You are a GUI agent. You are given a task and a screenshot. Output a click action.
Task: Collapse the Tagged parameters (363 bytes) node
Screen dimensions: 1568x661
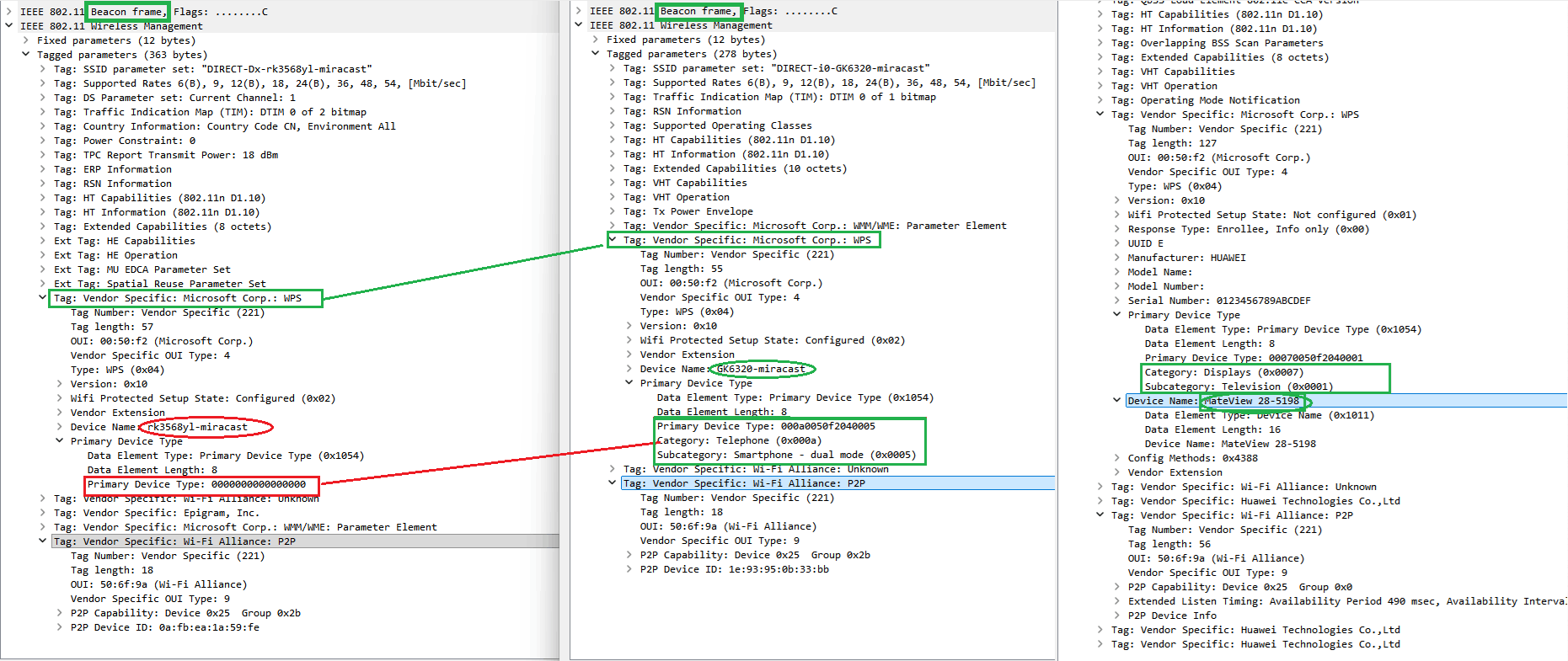[x=26, y=55]
